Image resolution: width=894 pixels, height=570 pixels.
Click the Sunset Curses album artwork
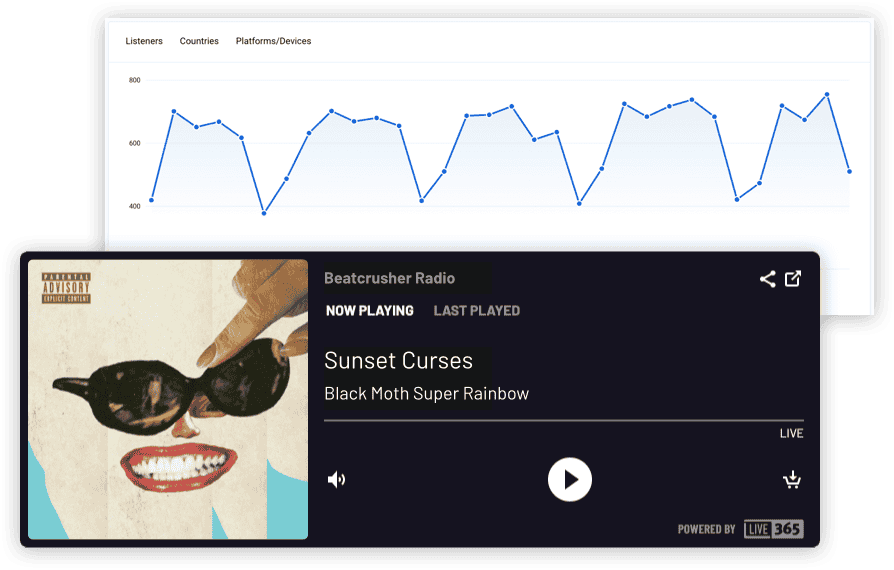tap(168, 400)
